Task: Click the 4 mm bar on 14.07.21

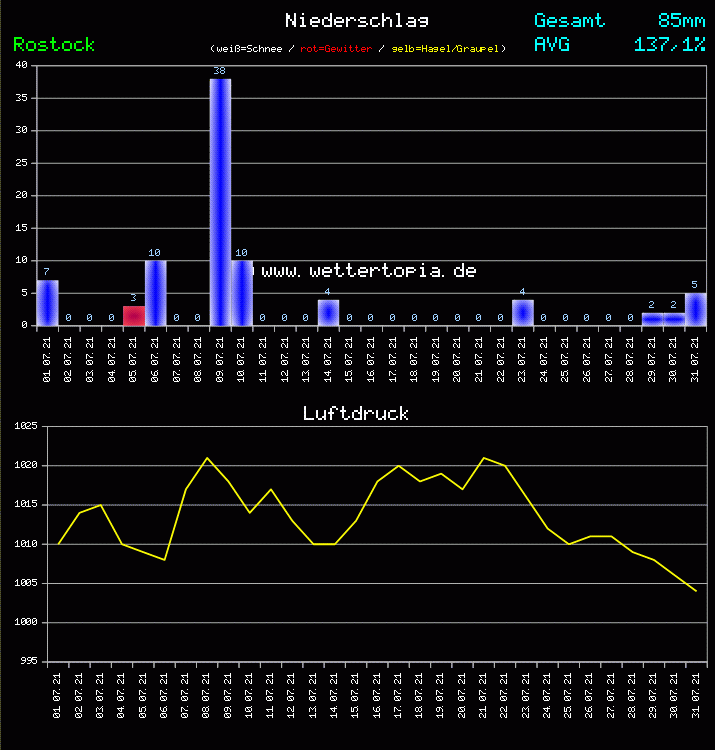Action: tap(328, 312)
